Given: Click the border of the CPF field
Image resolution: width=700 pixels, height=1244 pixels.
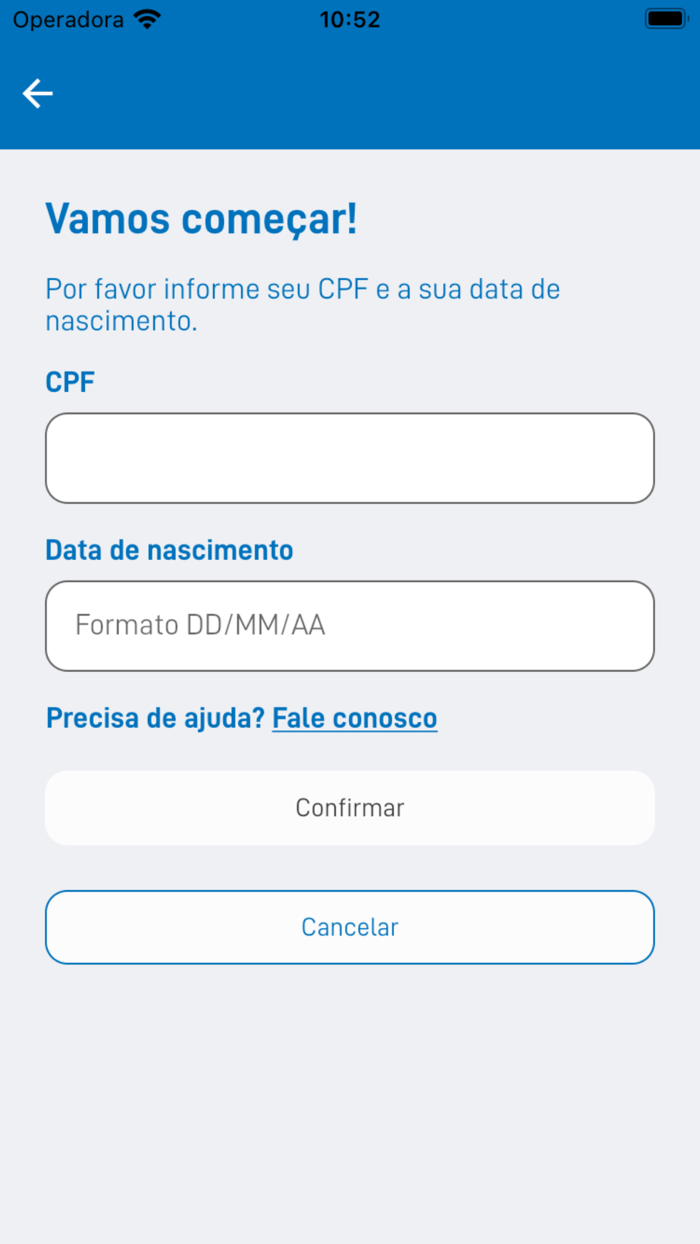Looking at the screenshot, I should point(350,412).
